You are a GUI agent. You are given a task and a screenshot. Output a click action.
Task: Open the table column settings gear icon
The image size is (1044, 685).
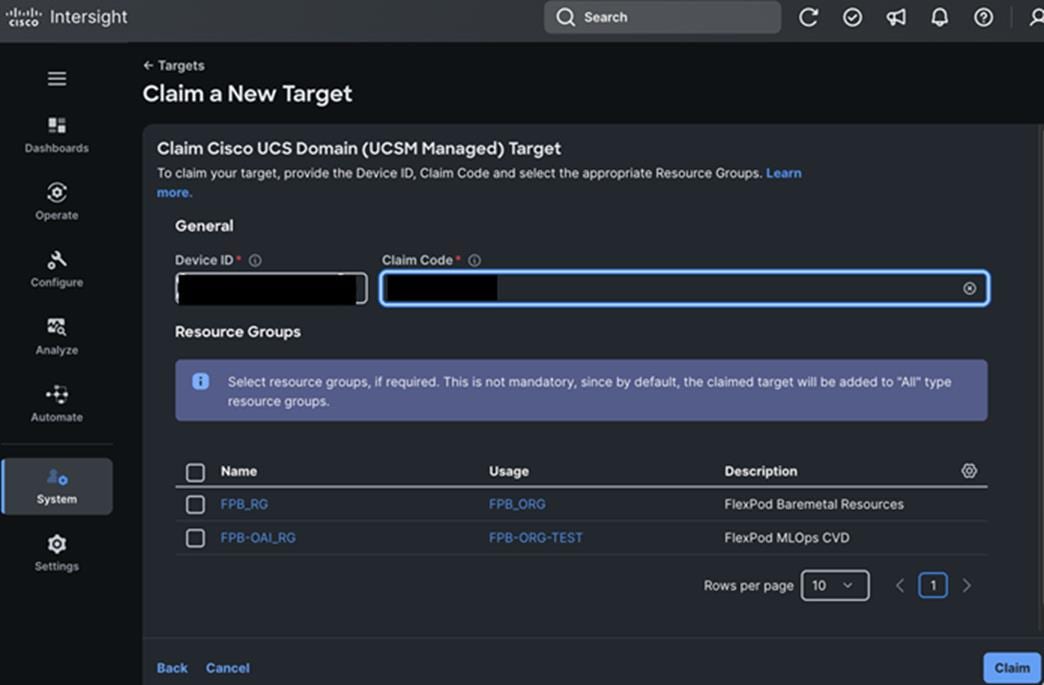(x=969, y=471)
